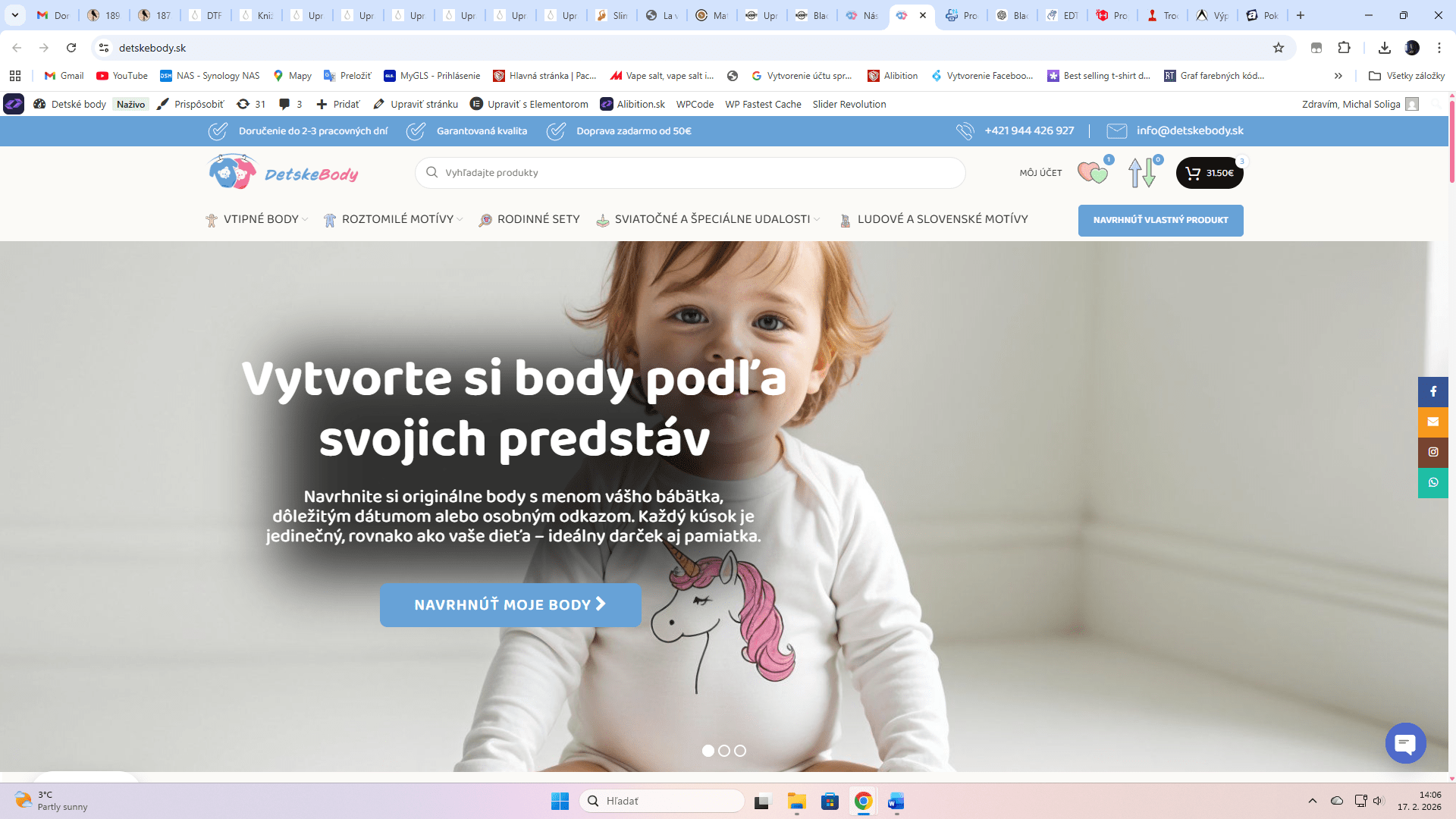Click the Facebook share sidebar icon
The height and width of the screenshot is (819, 1456).
click(1432, 391)
